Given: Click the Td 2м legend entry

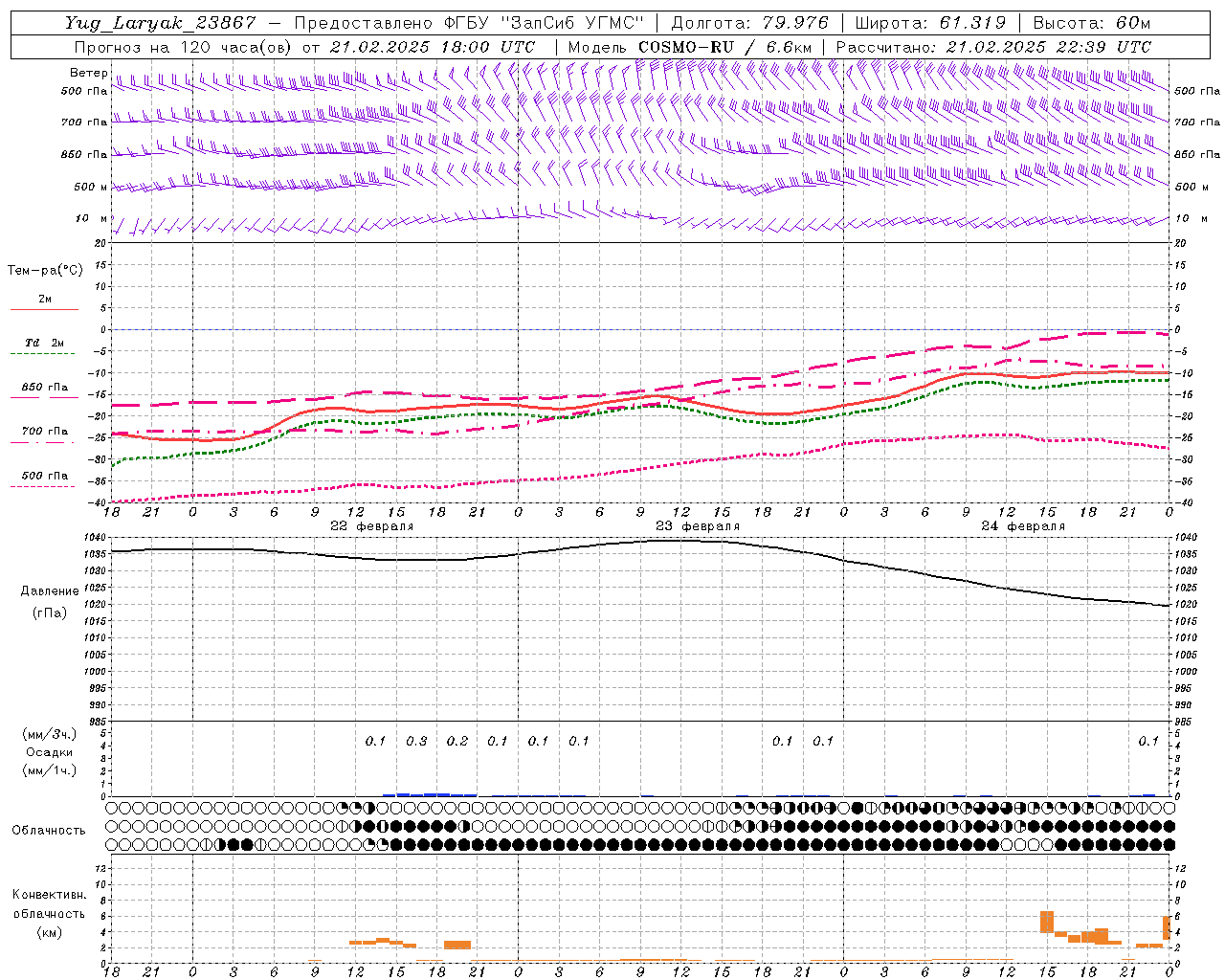Looking at the screenshot, I should click(44, 343).
